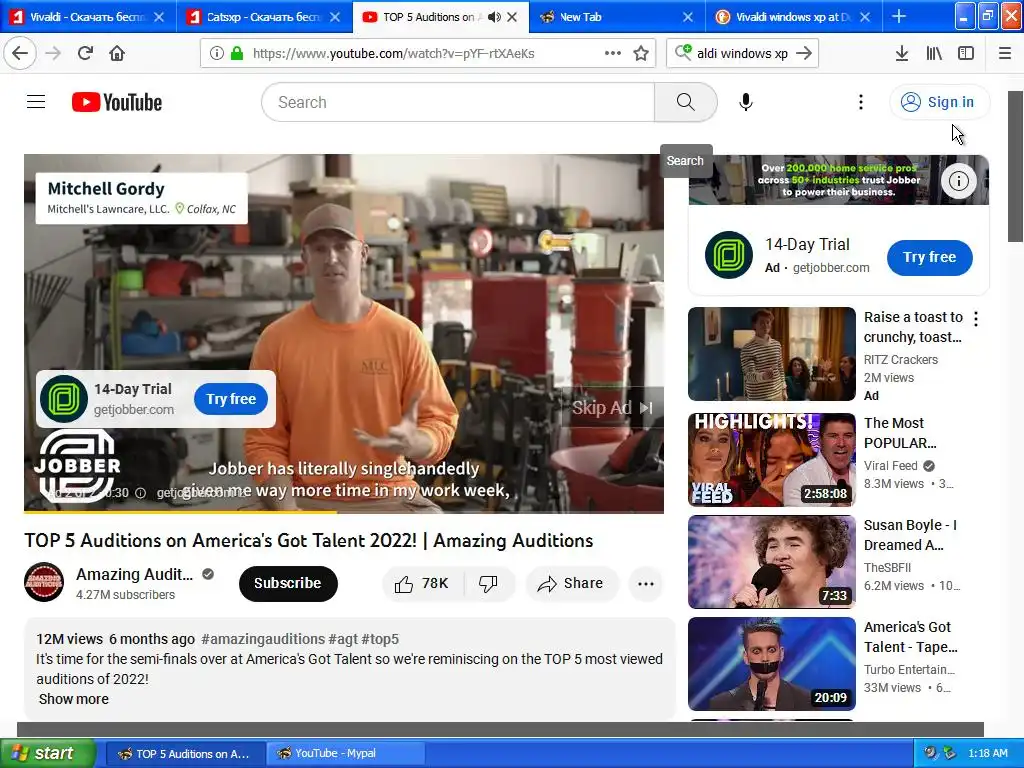Click Try free in video ad overlay

tap(231, 399)
